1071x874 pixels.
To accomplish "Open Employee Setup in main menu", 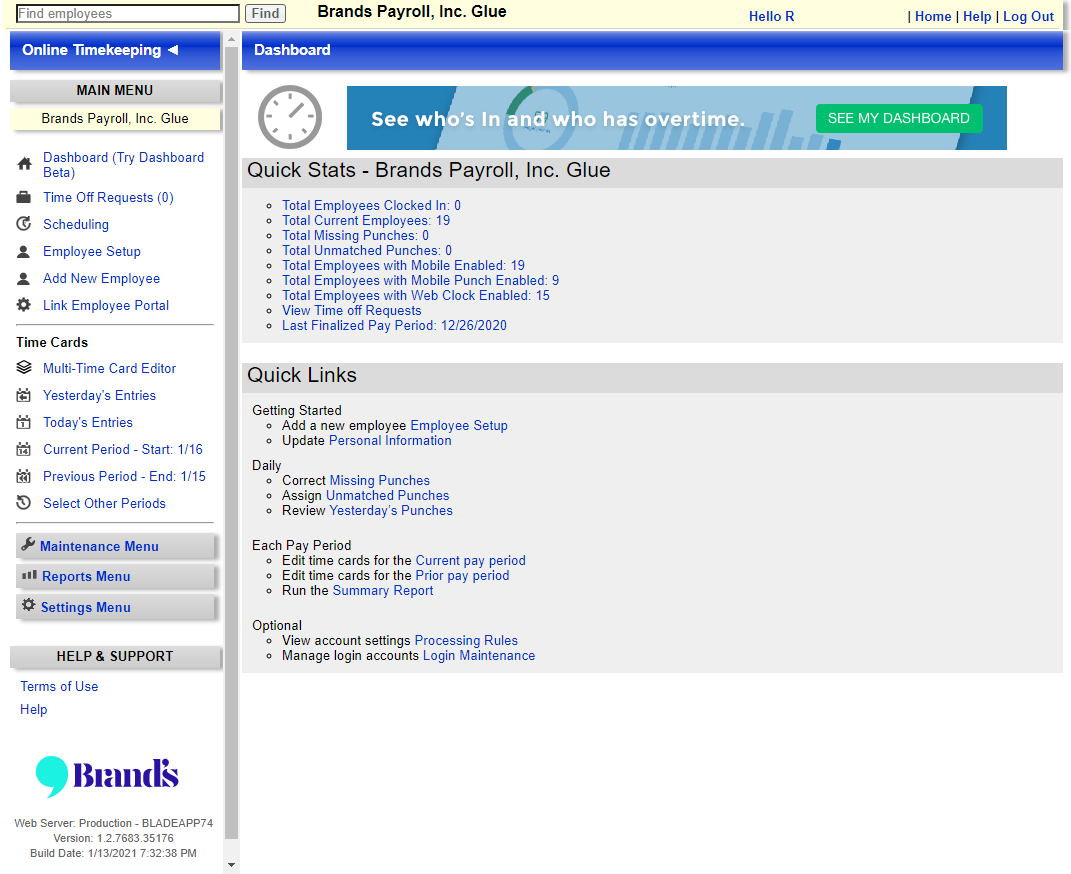I will pos(92,251).
